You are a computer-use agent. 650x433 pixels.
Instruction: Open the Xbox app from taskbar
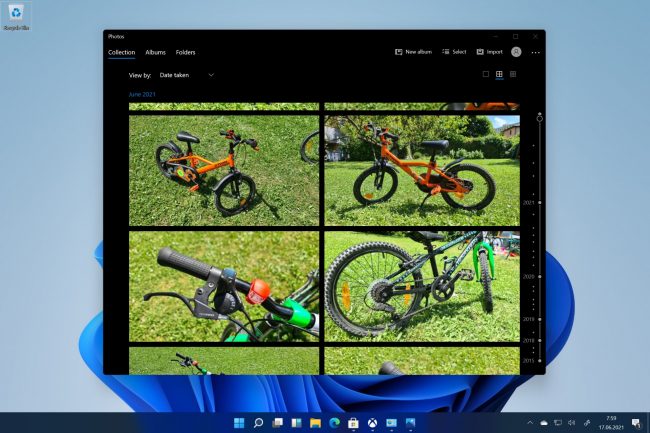[372, 423]
